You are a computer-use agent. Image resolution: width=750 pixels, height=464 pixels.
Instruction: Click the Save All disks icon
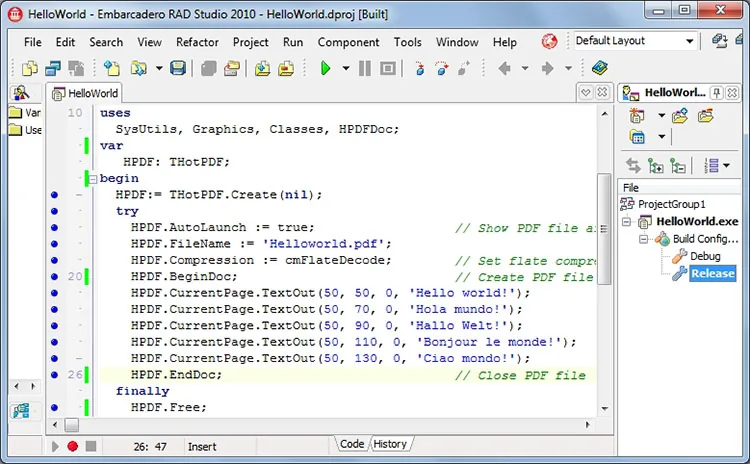pyautogui.click(x=178, y=68)
